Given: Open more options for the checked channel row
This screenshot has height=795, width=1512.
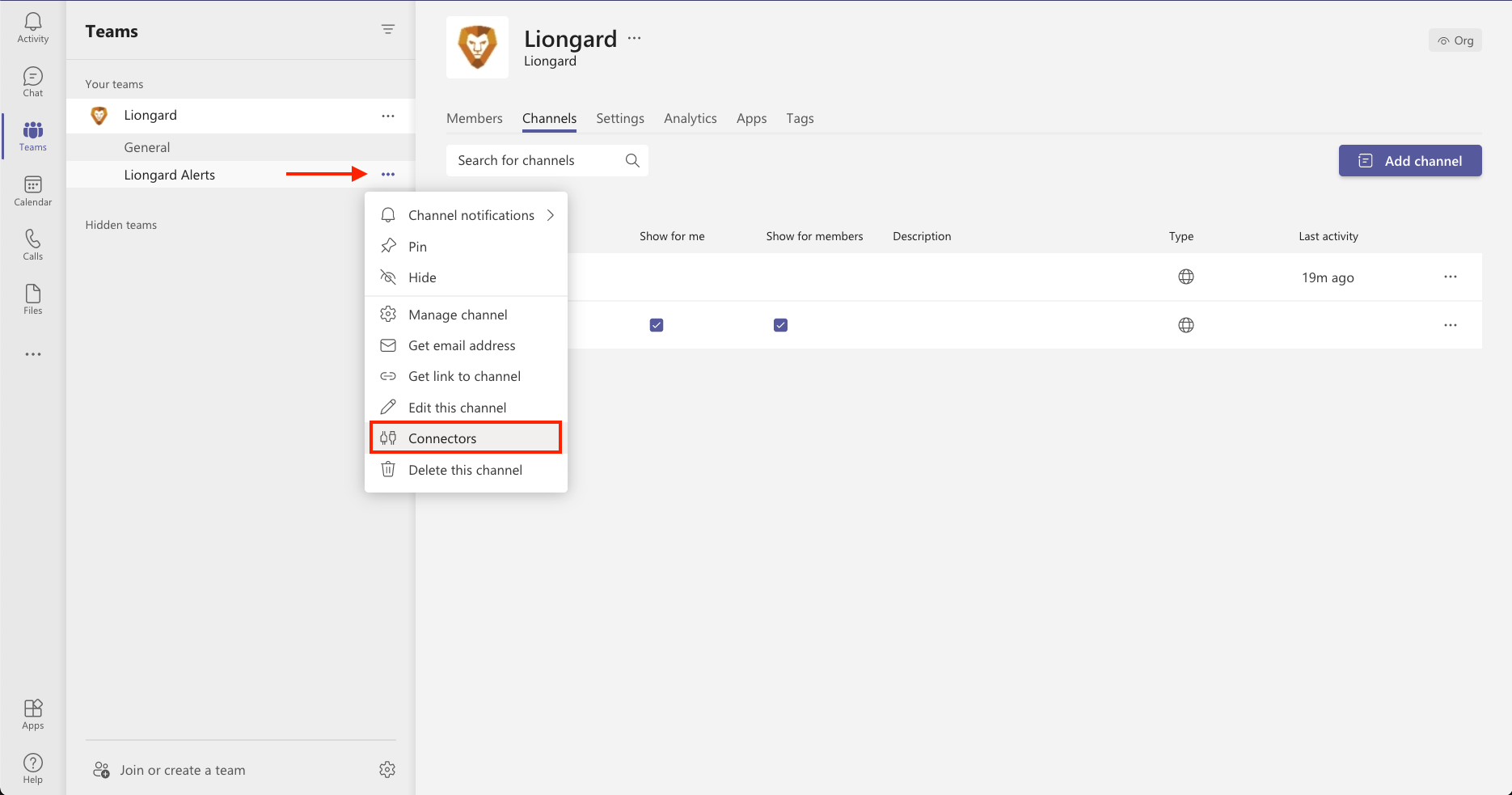Looking at the screenshot, I should [1451, 325].
